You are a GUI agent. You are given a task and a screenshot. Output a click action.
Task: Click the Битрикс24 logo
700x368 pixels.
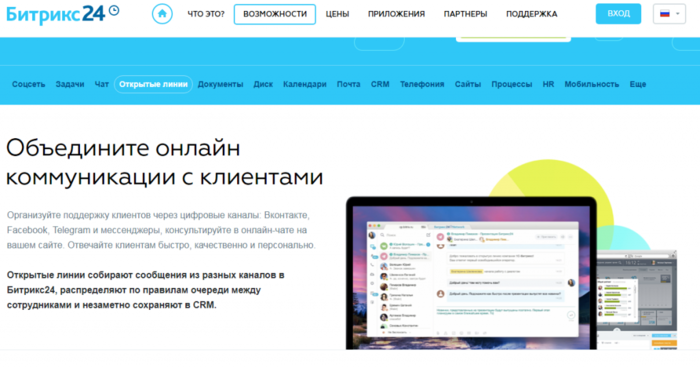[62, 14]
